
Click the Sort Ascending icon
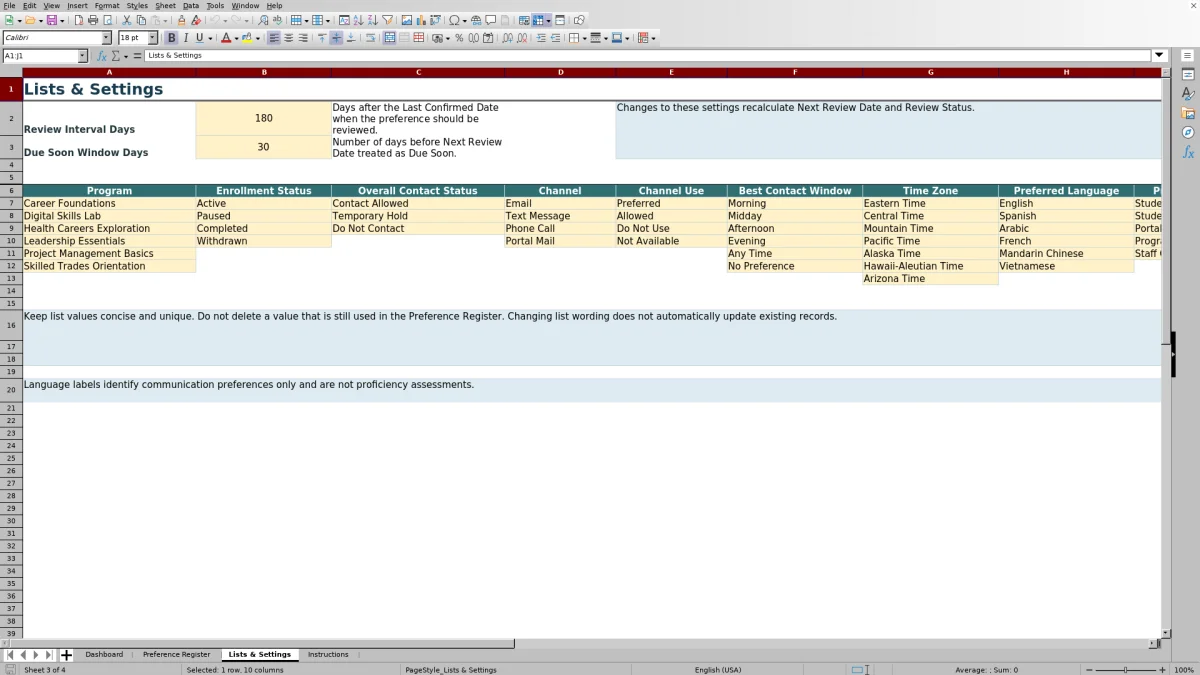[x=358, y=20]
